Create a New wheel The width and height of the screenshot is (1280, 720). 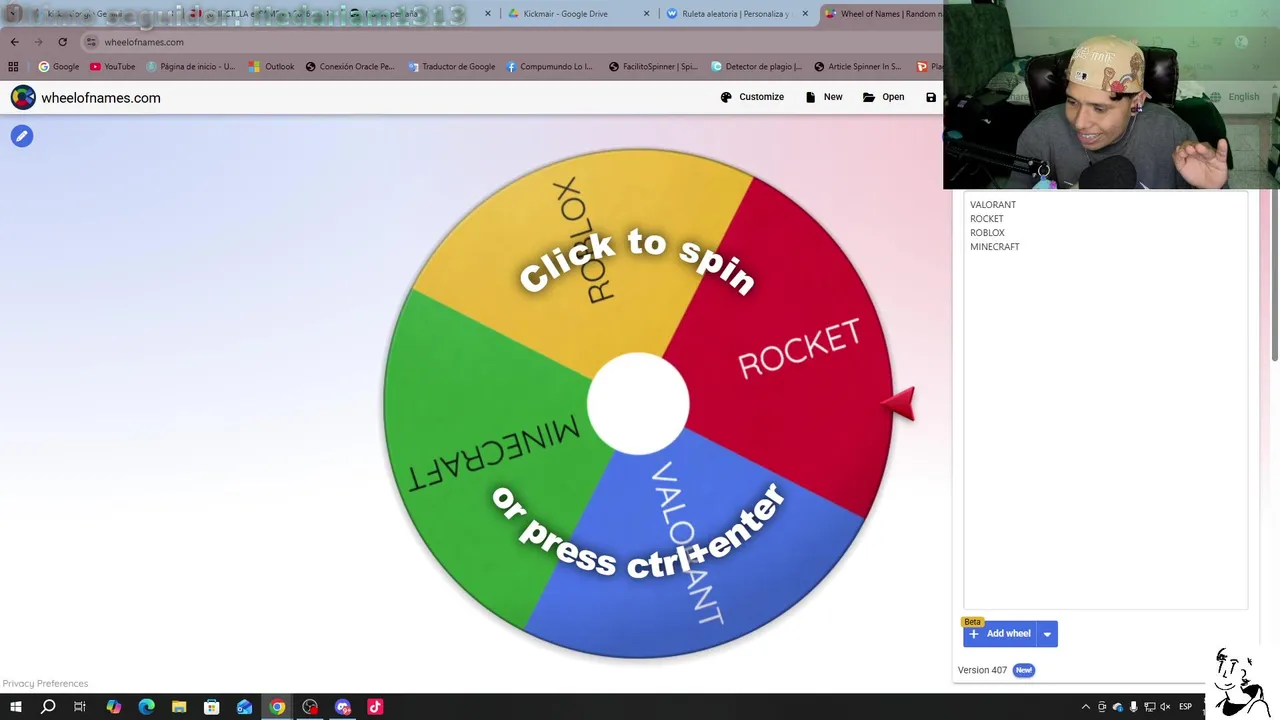[824, 97]
